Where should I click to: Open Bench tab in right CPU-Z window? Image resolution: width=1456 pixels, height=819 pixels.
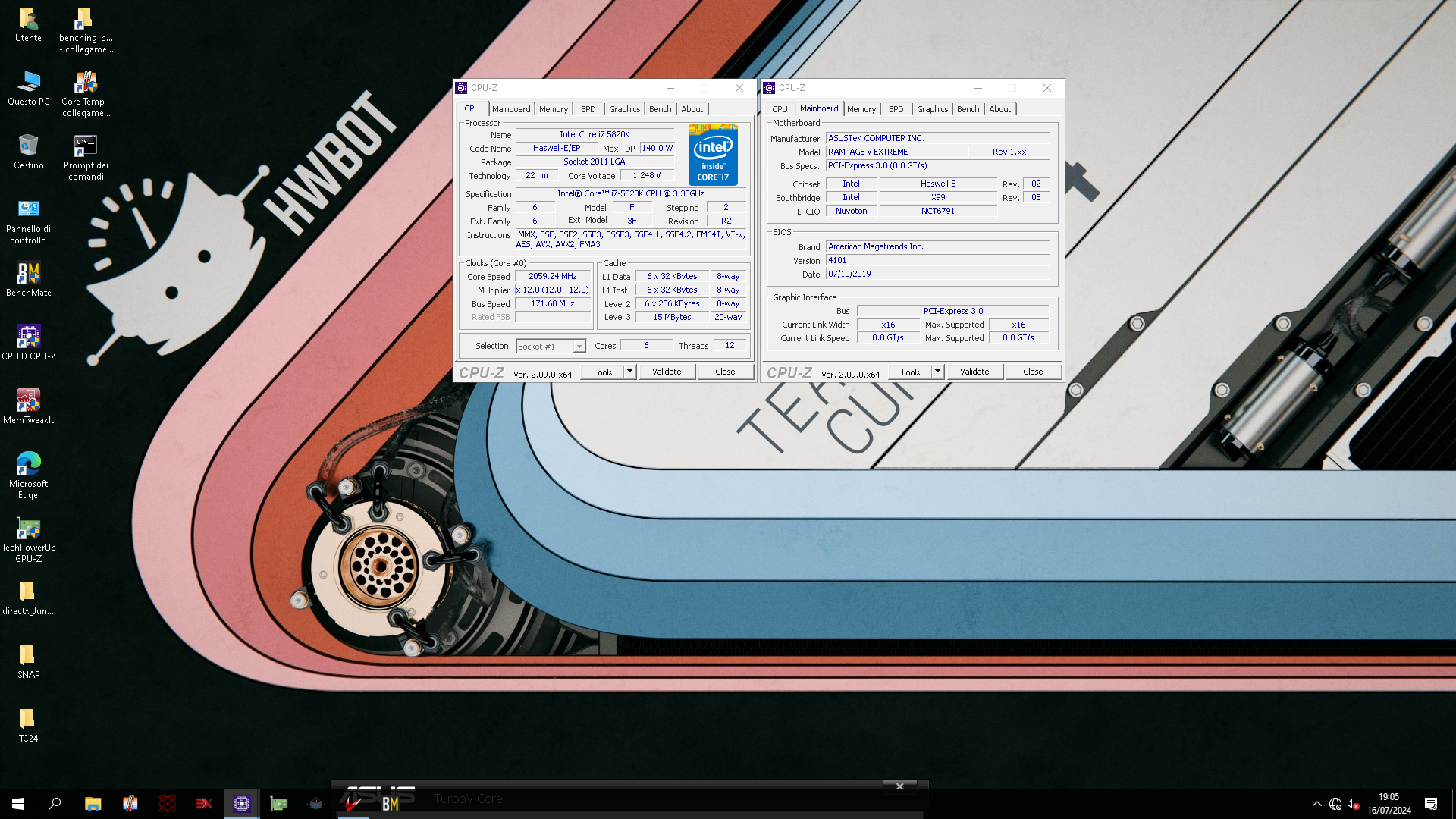(968, 109)
